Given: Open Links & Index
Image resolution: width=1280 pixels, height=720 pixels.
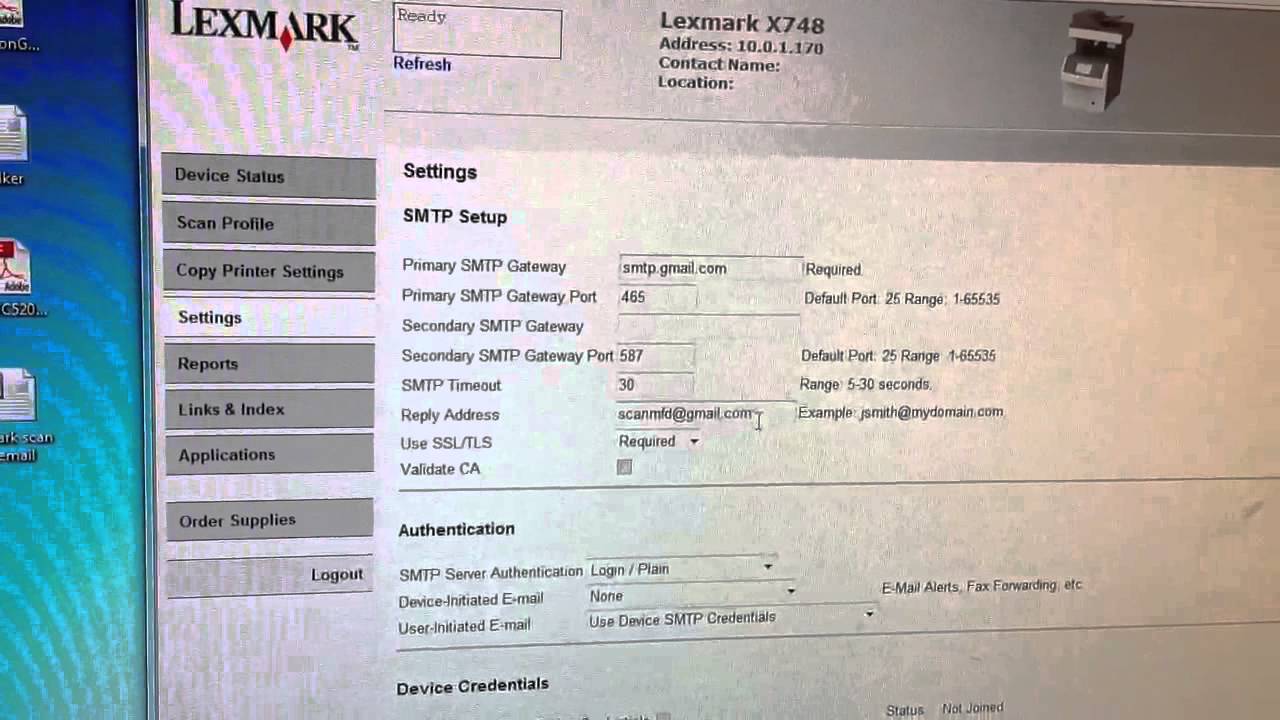Looking at the screenshot, I should (x=268, y=409).
